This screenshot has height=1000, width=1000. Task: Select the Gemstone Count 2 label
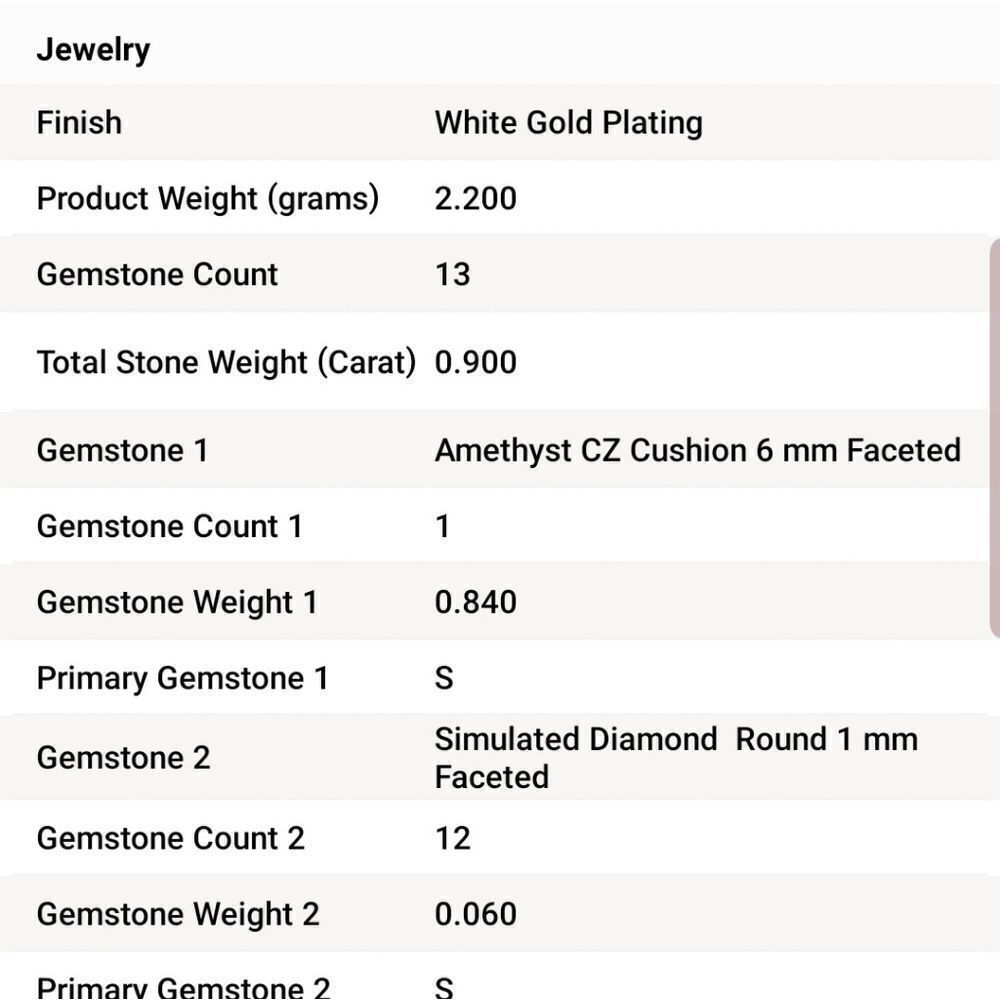(170, 838)
